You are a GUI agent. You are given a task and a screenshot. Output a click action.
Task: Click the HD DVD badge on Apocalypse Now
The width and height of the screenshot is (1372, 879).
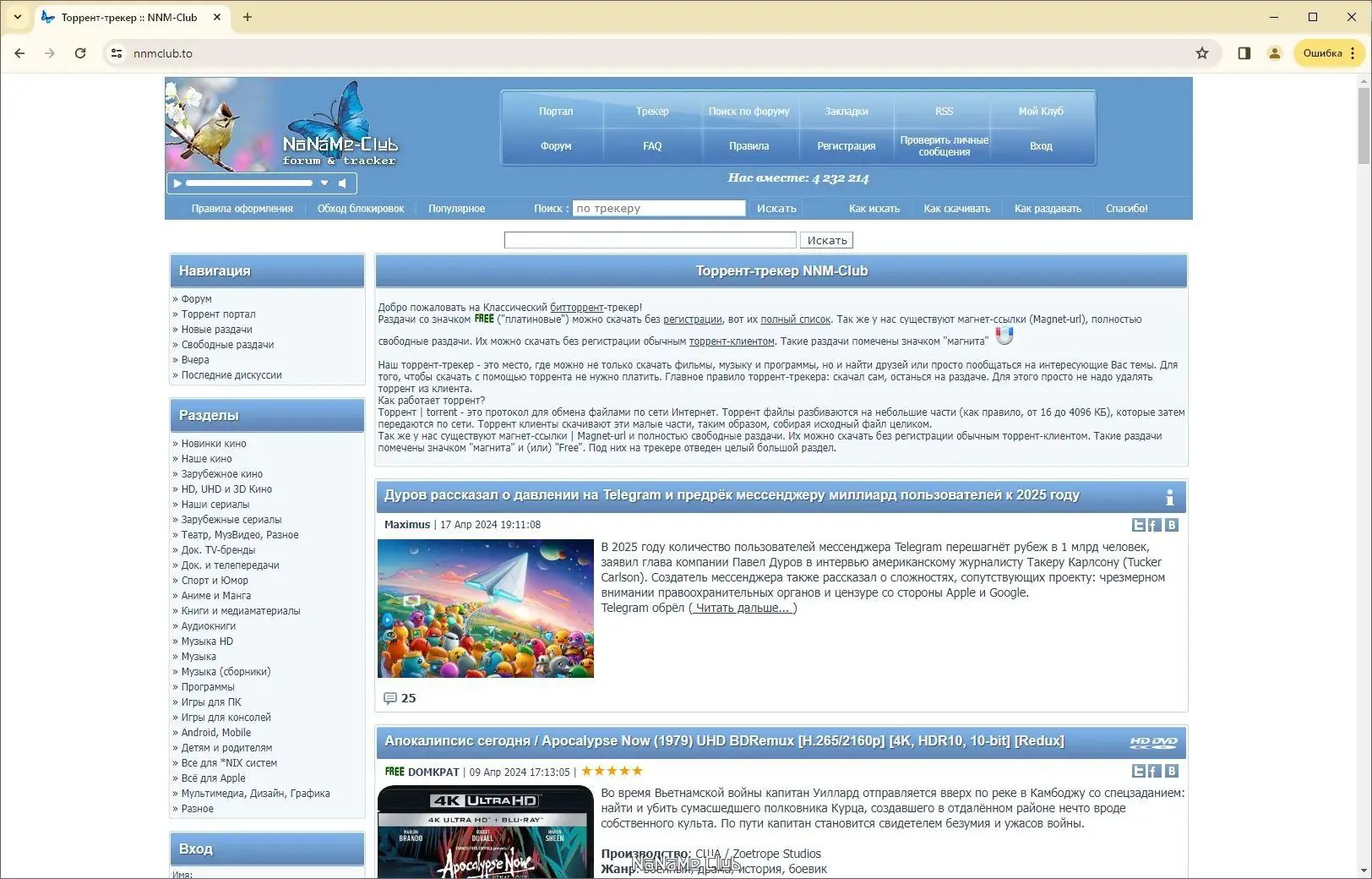click(1154, 742)
